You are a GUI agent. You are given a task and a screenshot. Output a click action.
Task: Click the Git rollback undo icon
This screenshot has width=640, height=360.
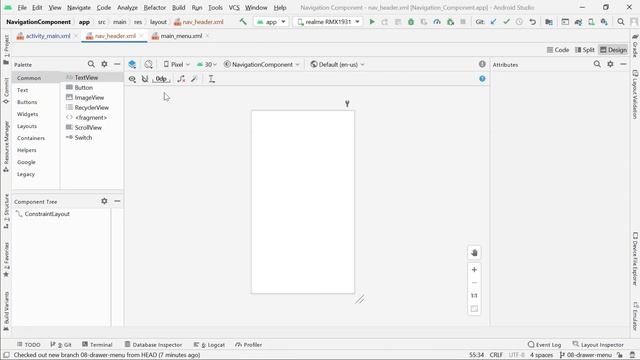click(533, 22)
